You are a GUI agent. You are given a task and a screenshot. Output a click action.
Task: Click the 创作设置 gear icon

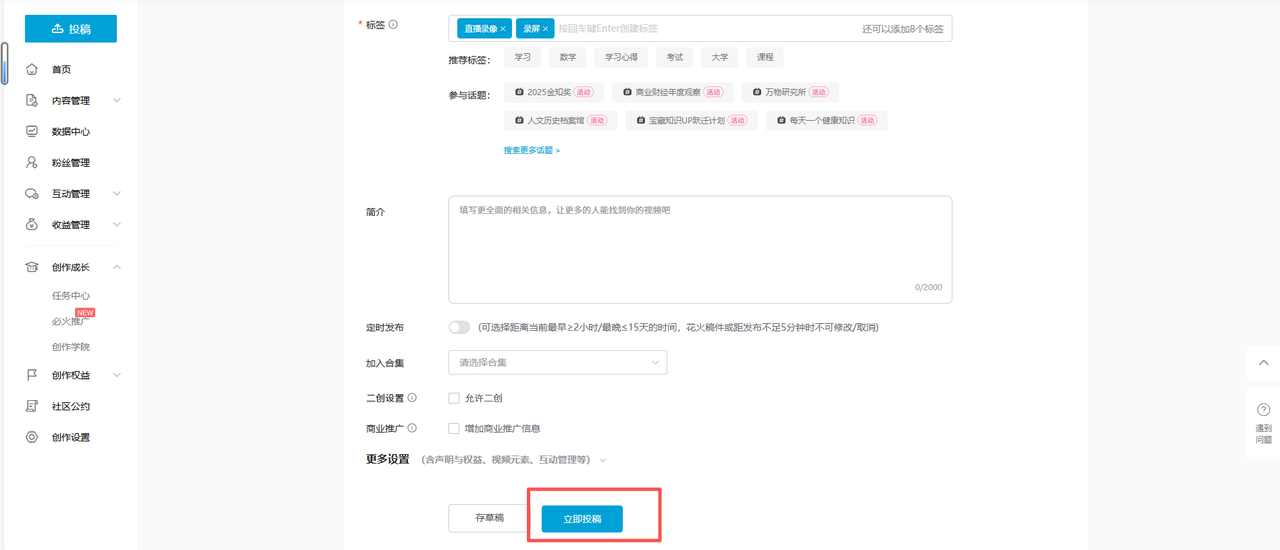32,437
